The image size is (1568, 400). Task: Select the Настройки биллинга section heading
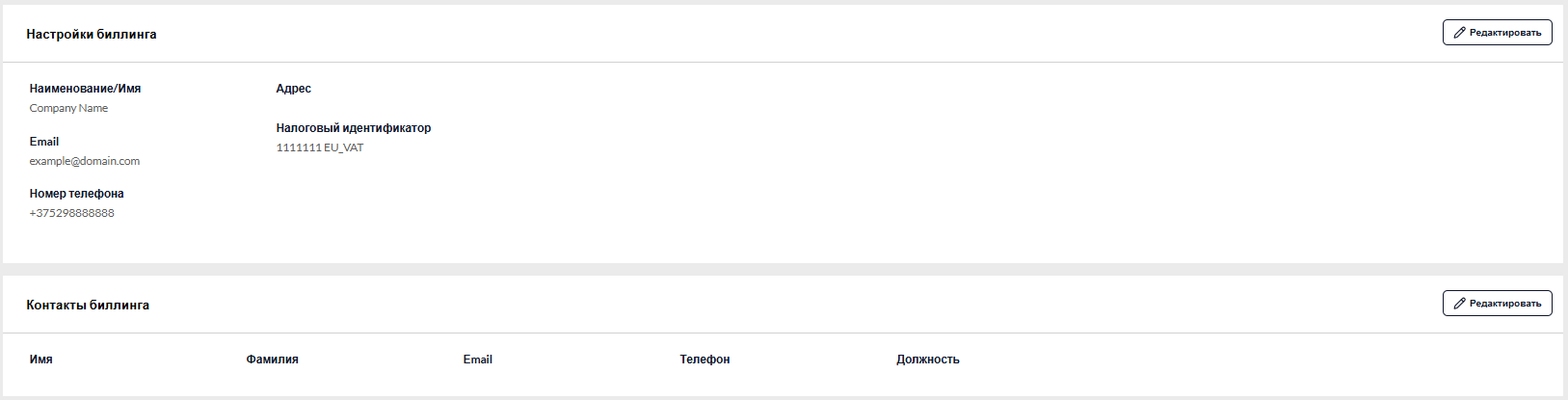92,34
